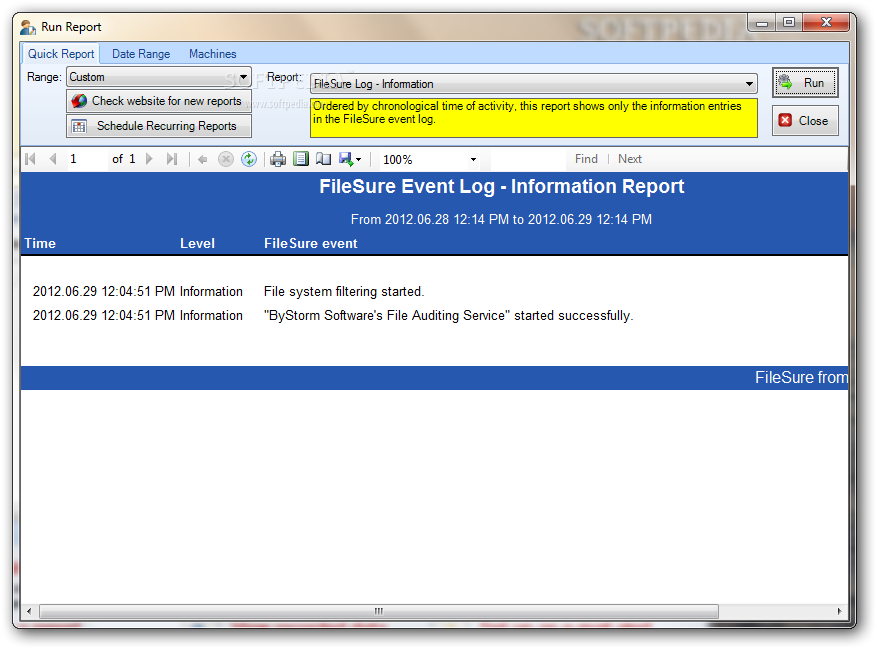Viewport: 877px width, 649px height.
Task: Open page setup
Action: pyautogui.click(x=323, y=159)
